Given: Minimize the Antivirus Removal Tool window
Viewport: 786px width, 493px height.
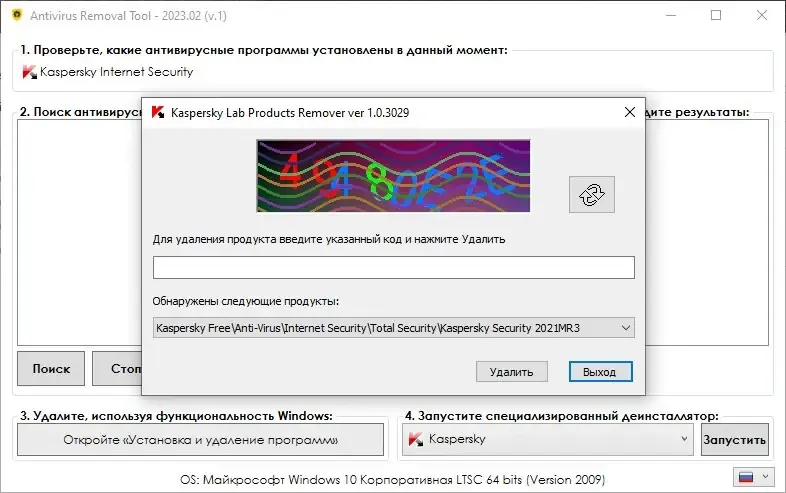Looking at the screenshot, I should (x=668, y=15).
